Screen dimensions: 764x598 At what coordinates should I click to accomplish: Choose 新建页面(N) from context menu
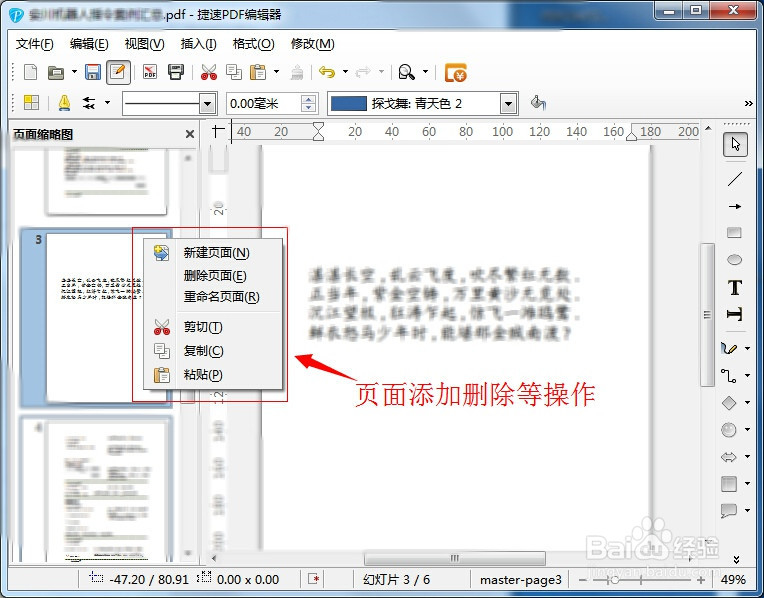(213, 252)
